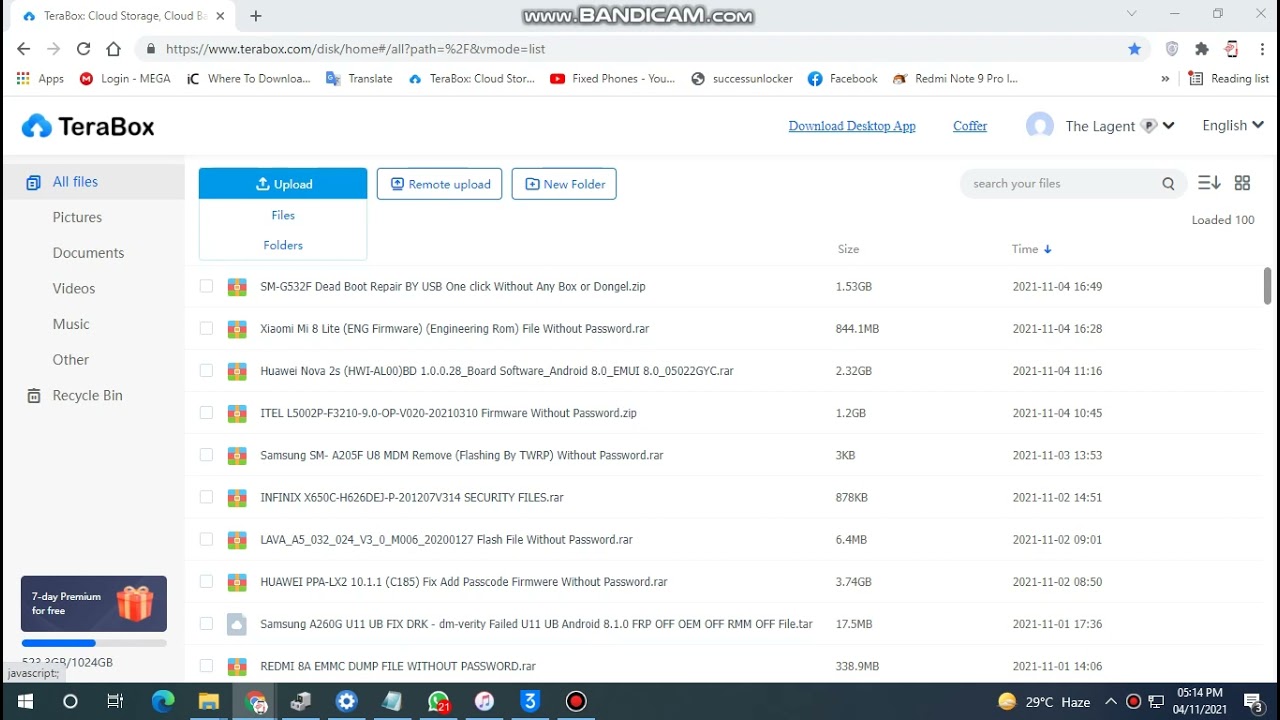Click the search magnifier icon
The height and width of the screenshot is (720, 1280).
pyautogui.click(x=1168, y=184)
